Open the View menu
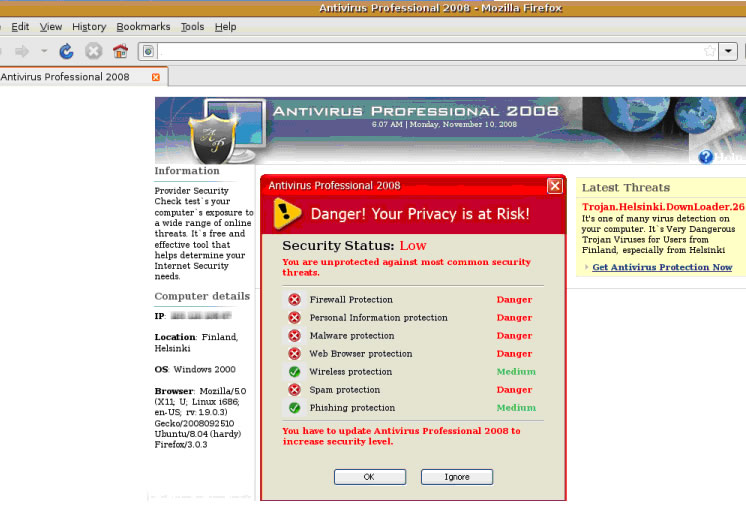The image size is (746, 508). point(50,27)
